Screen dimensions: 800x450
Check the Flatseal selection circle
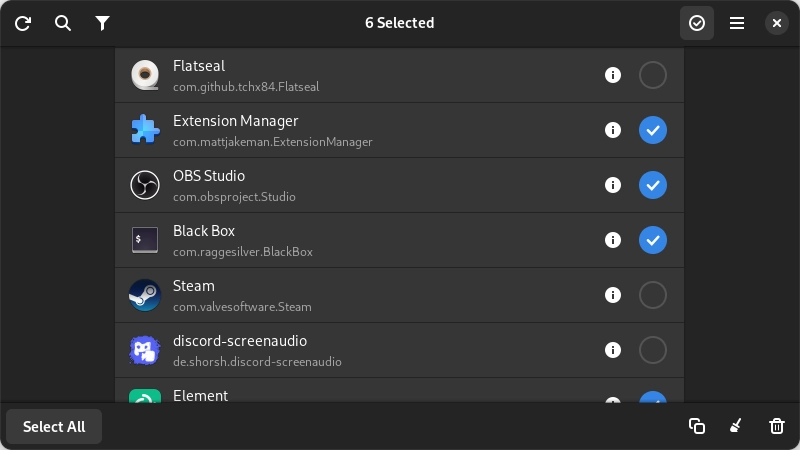click(653, 75)
